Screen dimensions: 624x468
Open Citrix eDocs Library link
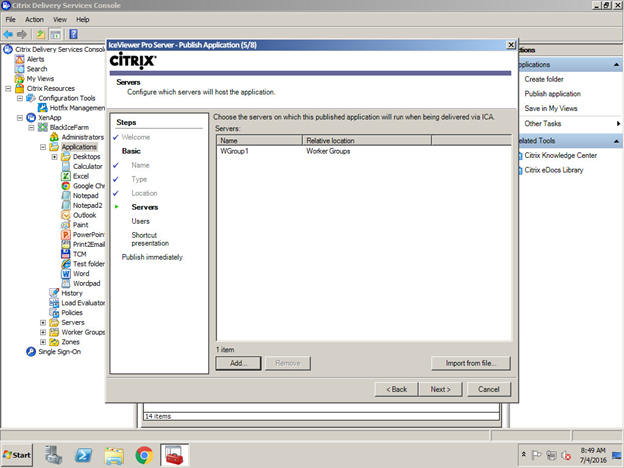tap(554, 170)
